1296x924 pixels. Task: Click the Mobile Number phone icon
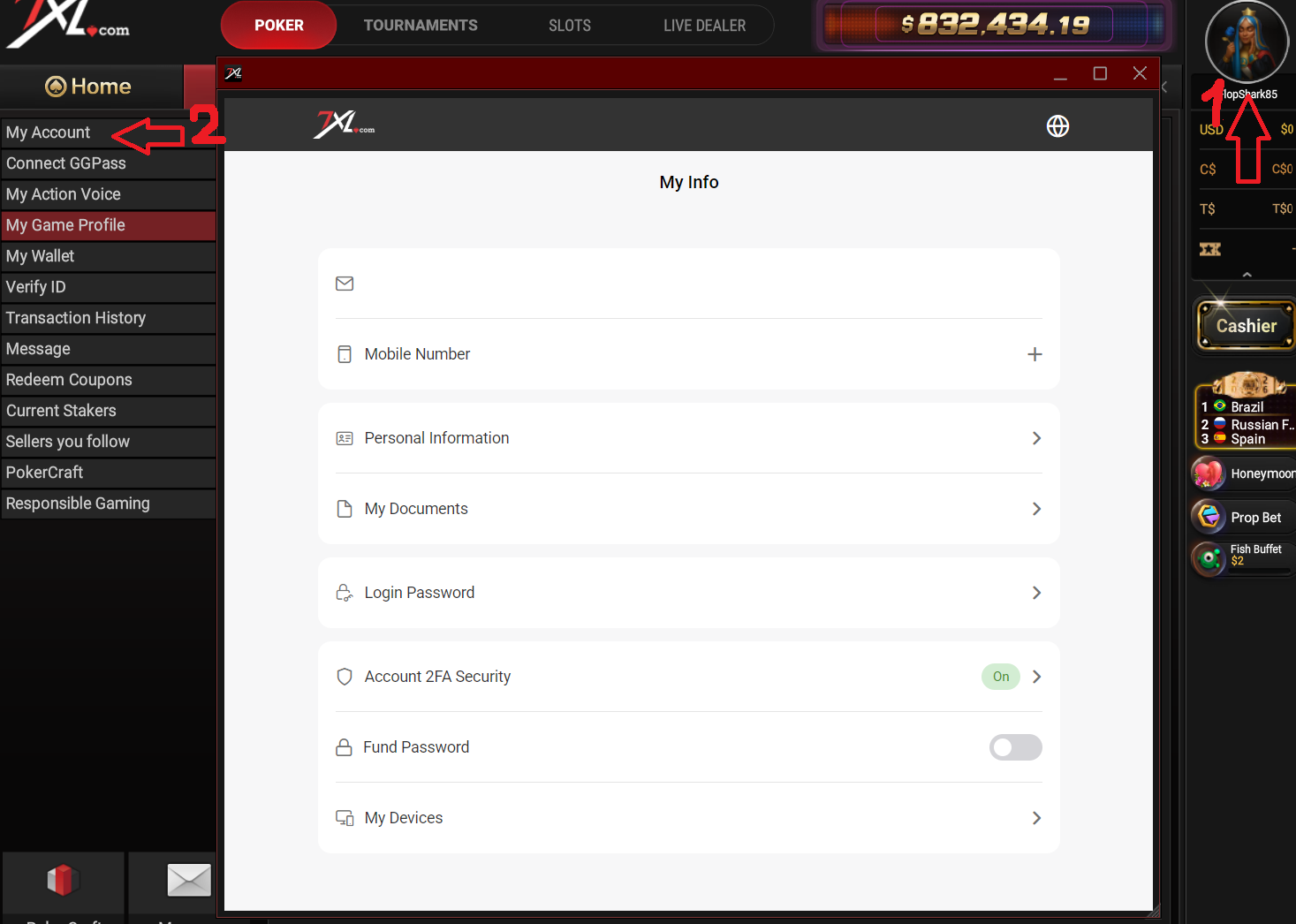(x=345, y=354)
